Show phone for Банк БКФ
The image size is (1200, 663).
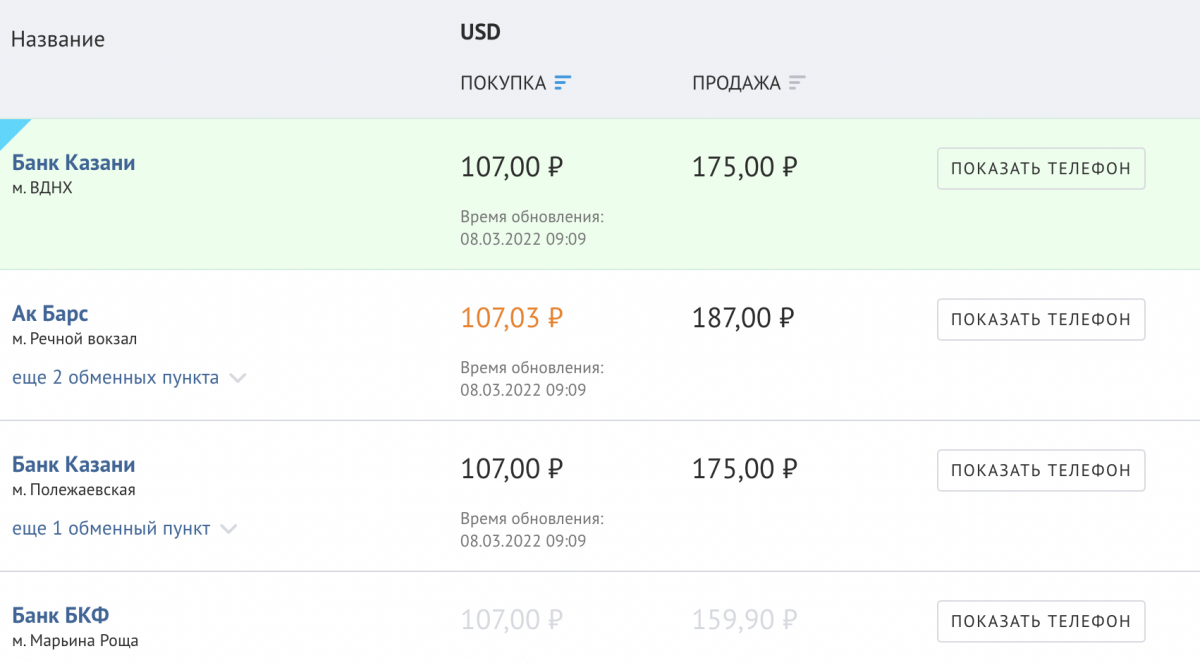click(1040, 621)
